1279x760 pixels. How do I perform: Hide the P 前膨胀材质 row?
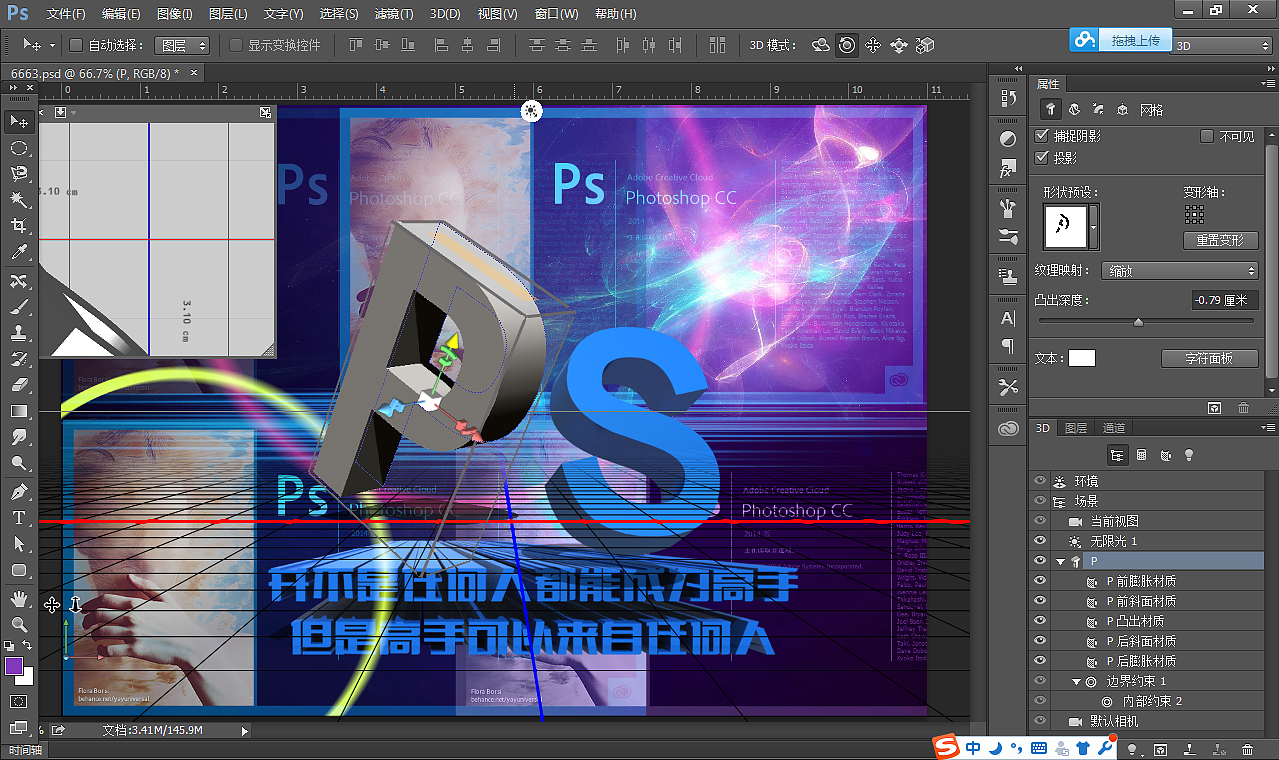tap(1039, 581)
